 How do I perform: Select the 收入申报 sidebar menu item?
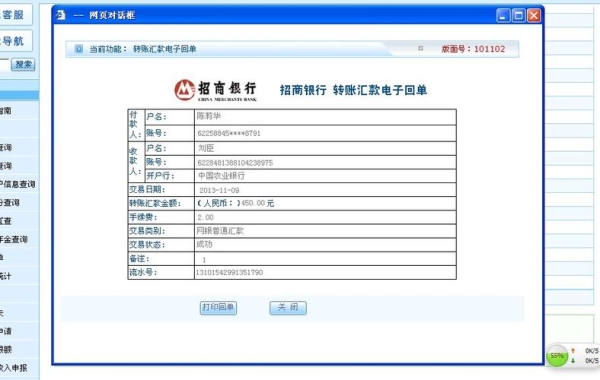coord(14,368)
